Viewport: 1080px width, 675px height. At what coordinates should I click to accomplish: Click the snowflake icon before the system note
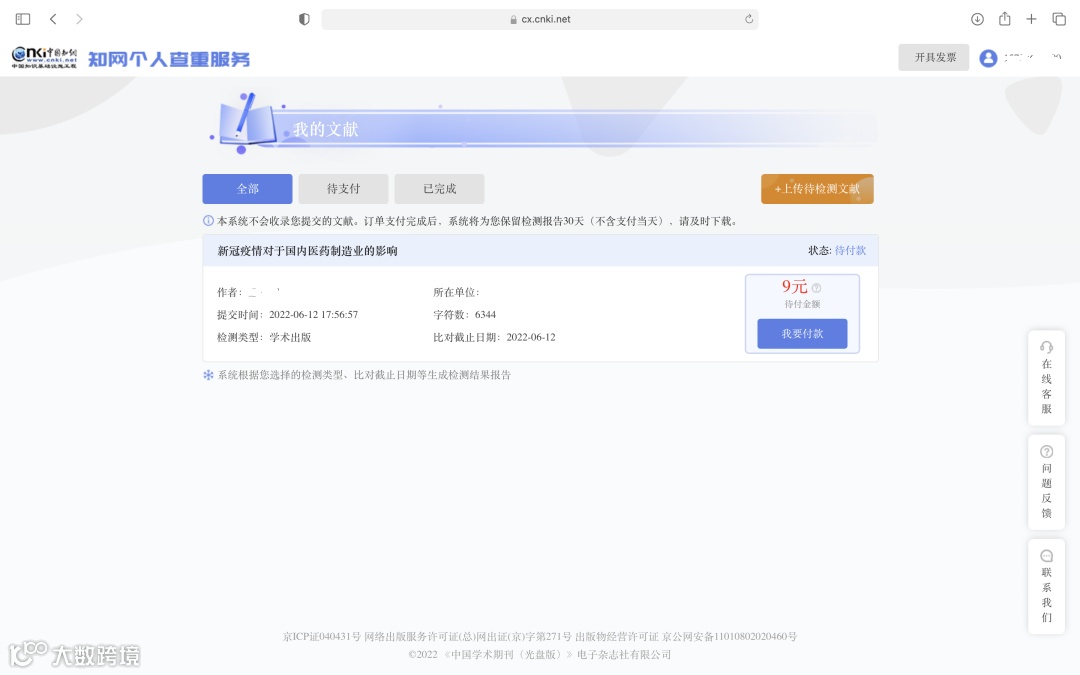[208, 375]
